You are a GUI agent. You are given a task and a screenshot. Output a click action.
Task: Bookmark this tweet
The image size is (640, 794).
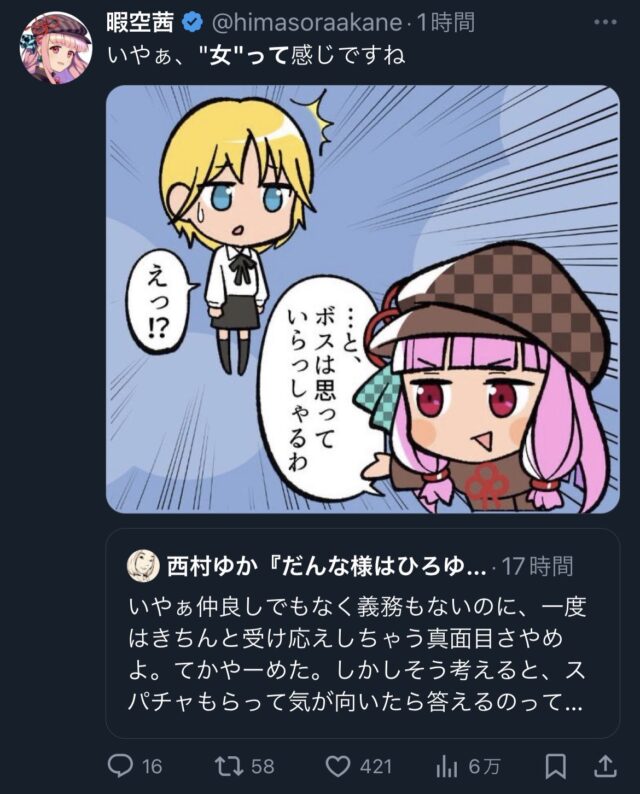coord(555,767)
